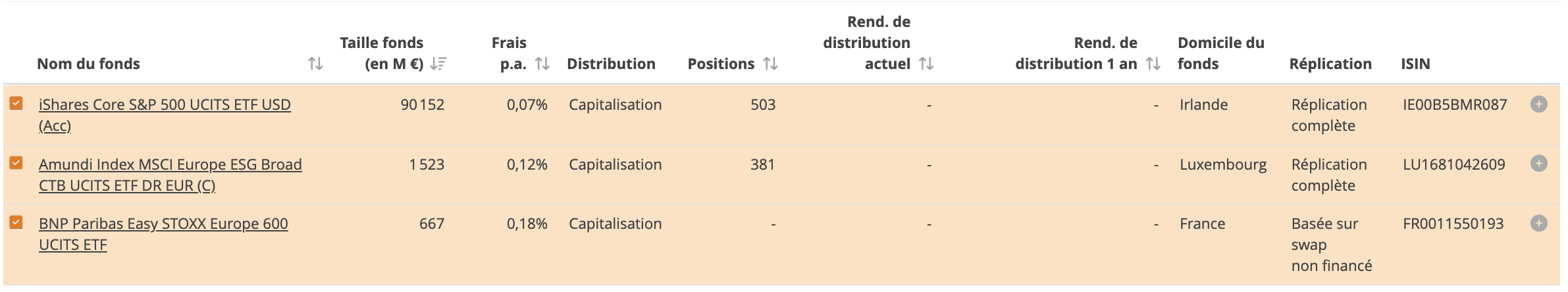Sort by Positions arrows icon

(x=770, y=64)
